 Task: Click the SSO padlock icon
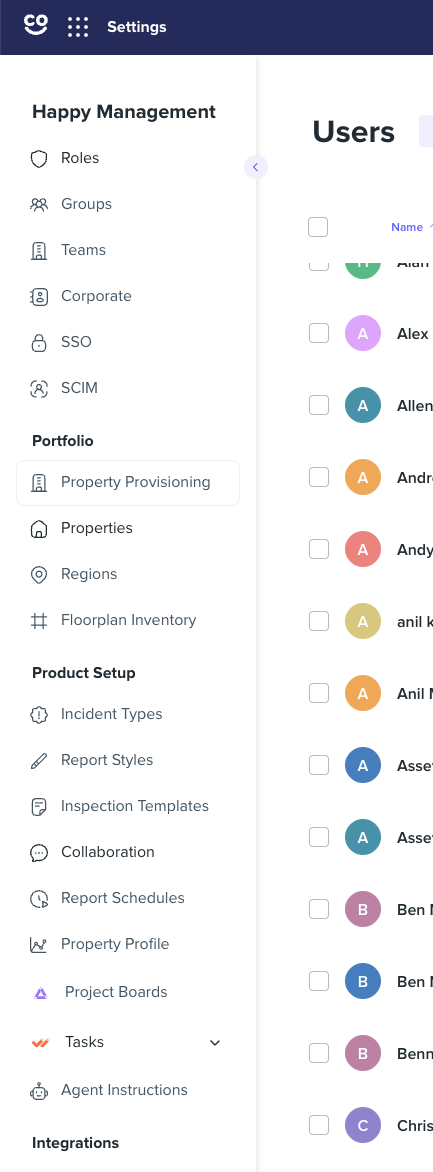39,342
